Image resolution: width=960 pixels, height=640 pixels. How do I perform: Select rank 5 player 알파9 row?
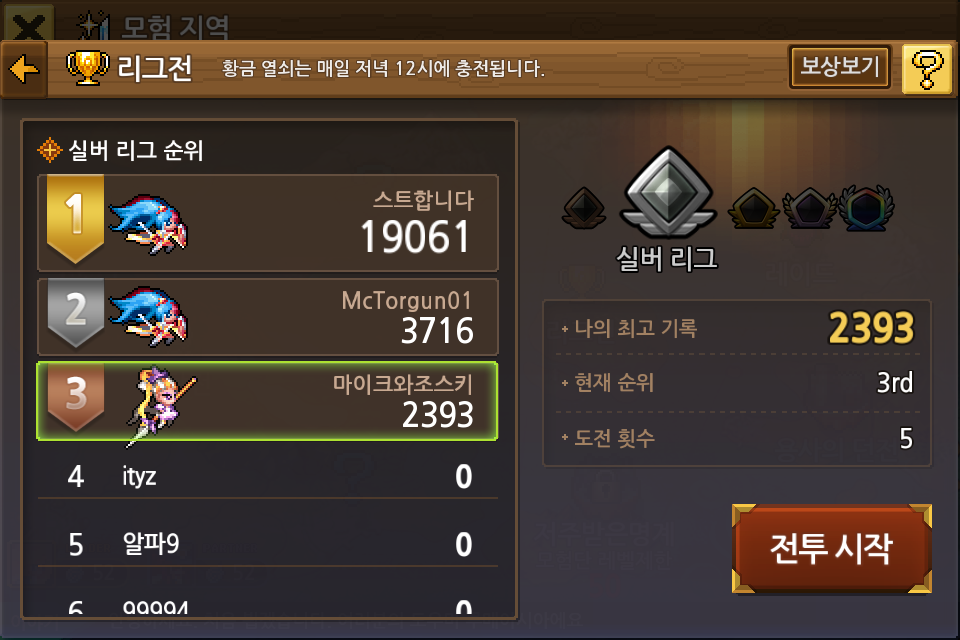268,543
